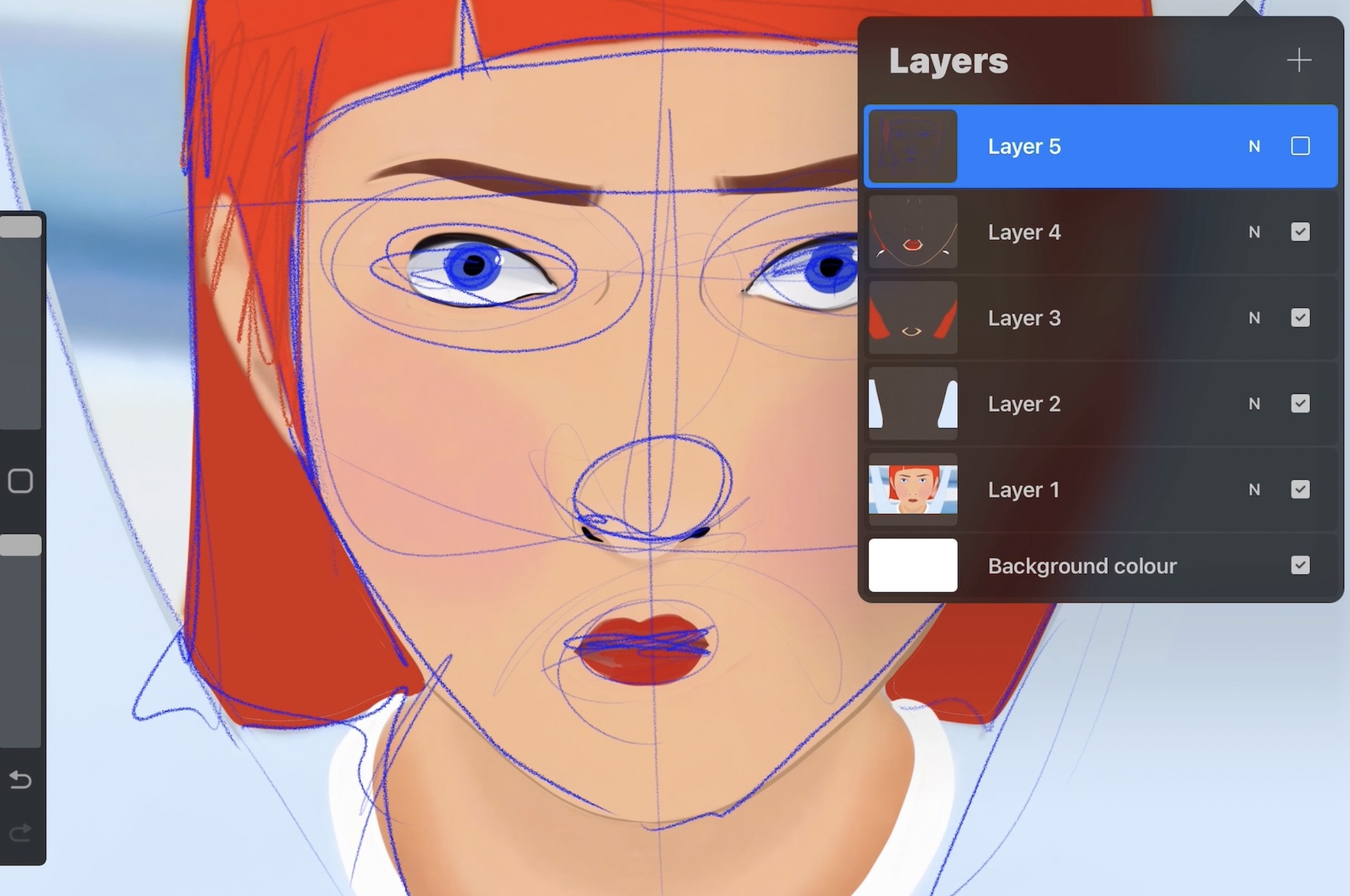Open blend mode N for Layer 4
1350x896 pixels.
pyautogui.click(x=1254, y=232)
